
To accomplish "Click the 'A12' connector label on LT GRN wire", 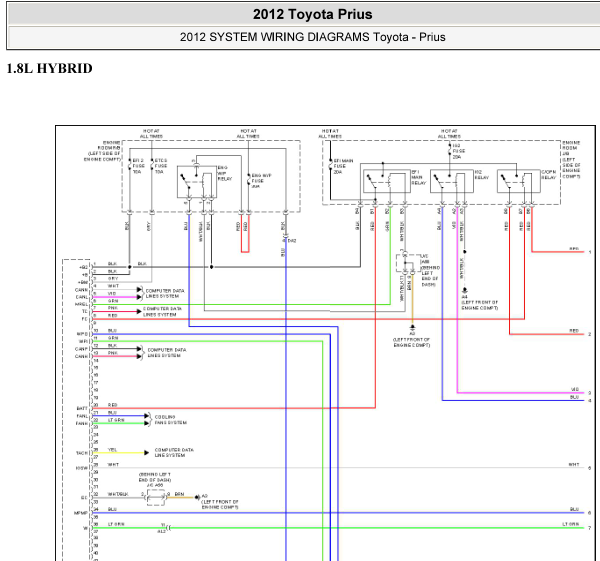I will [x=161, y=532].
